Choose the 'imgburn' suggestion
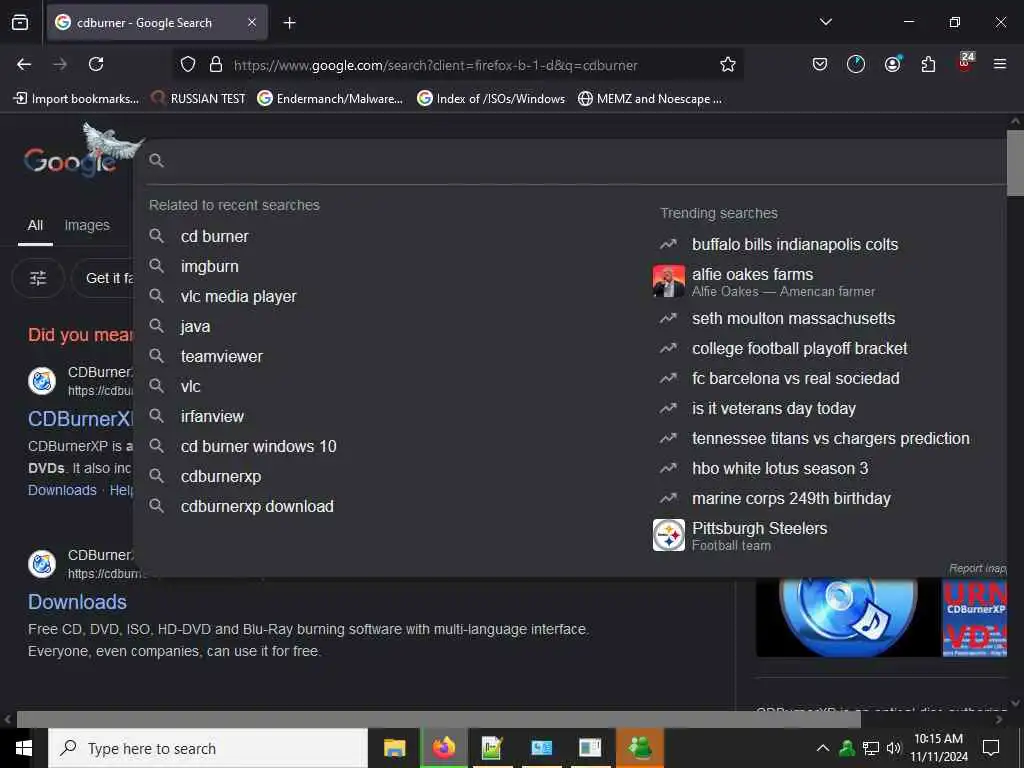Viewport: 1024px width, 768px height. pos(210,266)
